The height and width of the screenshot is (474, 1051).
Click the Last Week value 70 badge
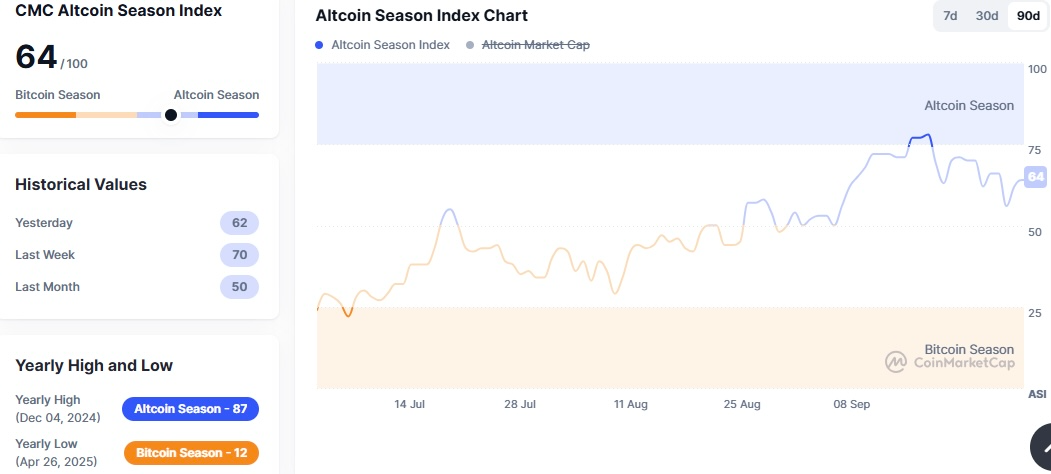pyautogui.click(x=239, y=255)
